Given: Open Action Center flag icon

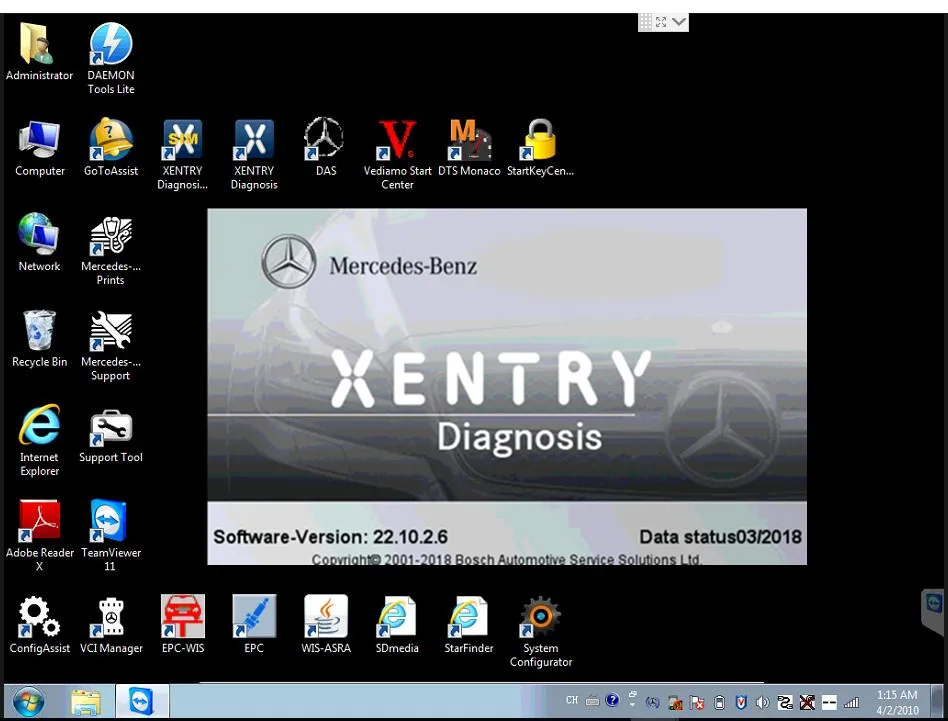Looking at the screenshot, I should click(x=697, y=703).
